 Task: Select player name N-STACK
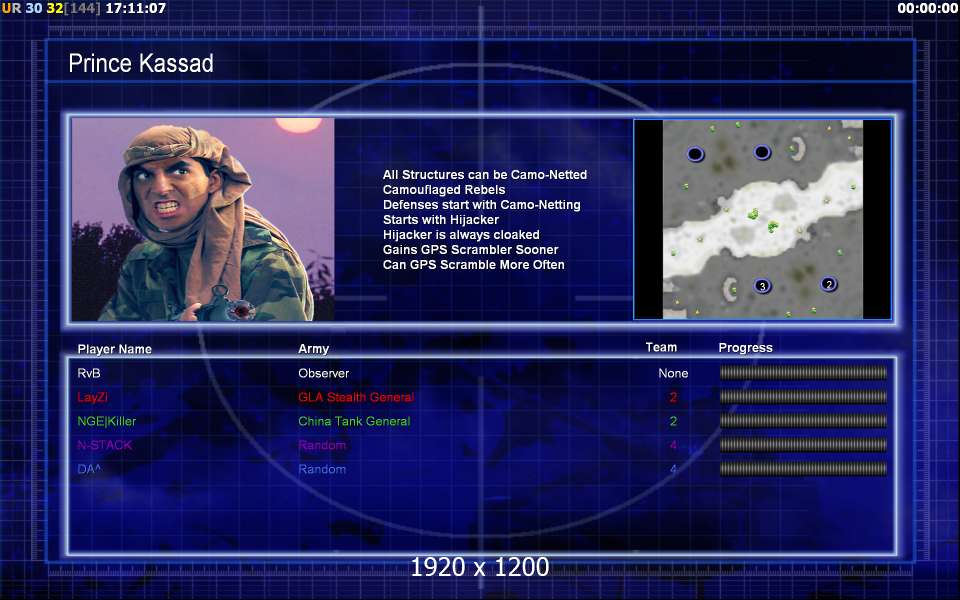tap(104, 445)
